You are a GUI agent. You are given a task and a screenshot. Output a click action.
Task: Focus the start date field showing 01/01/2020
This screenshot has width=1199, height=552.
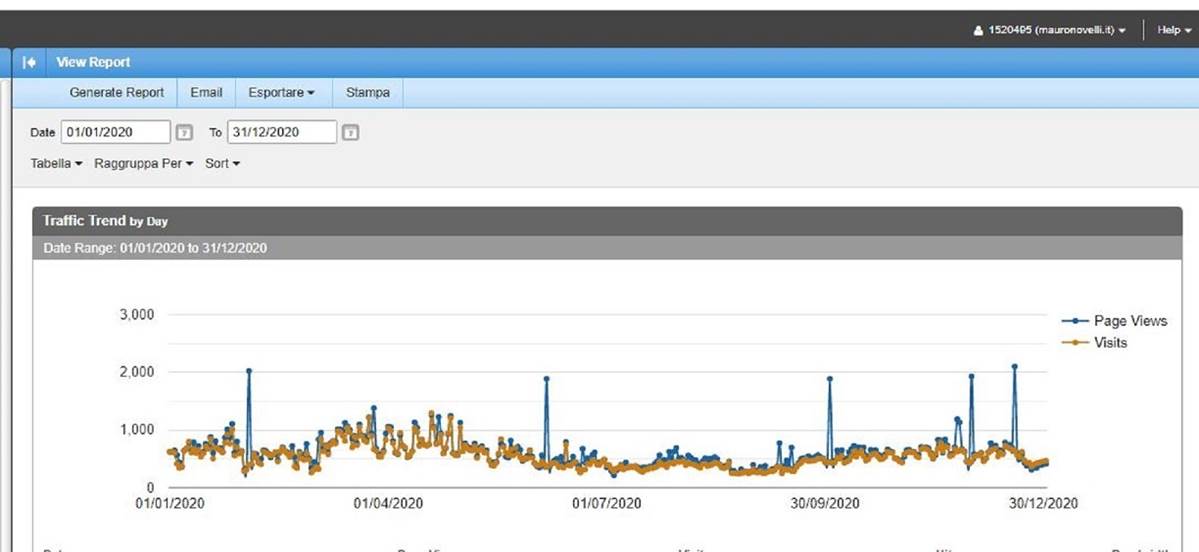click(116, 132)
